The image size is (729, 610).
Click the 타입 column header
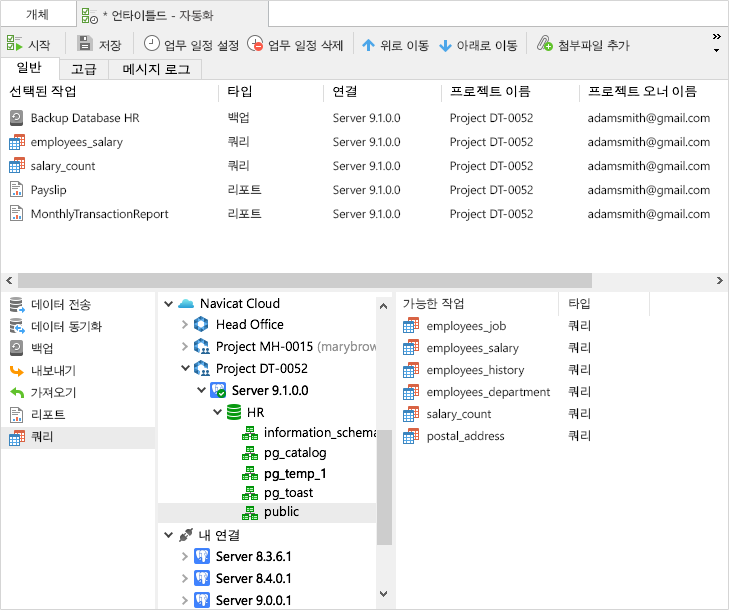(240, 92)
